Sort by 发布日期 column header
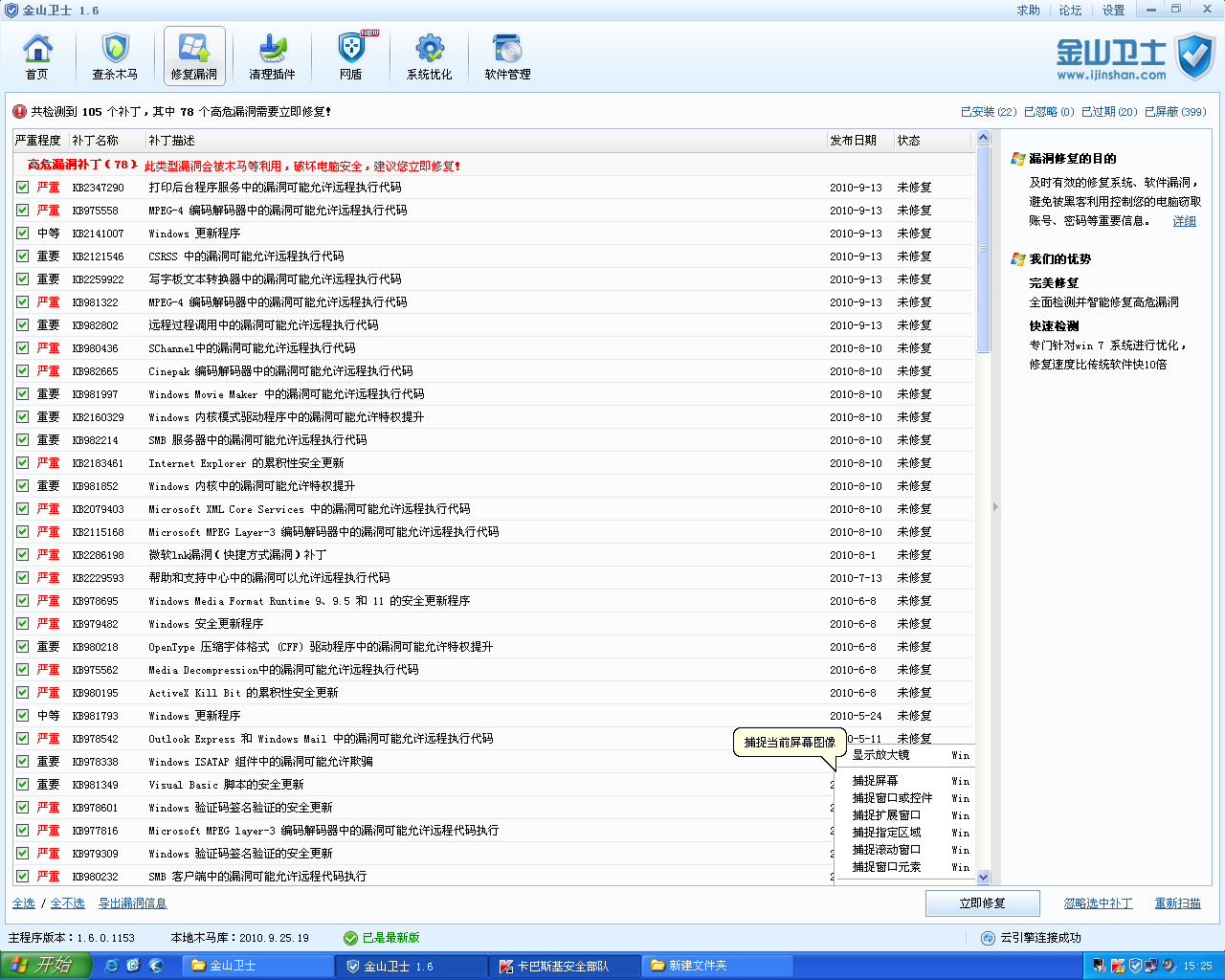This screenshot has width=1225, height=980. click(x=859, y=141)
